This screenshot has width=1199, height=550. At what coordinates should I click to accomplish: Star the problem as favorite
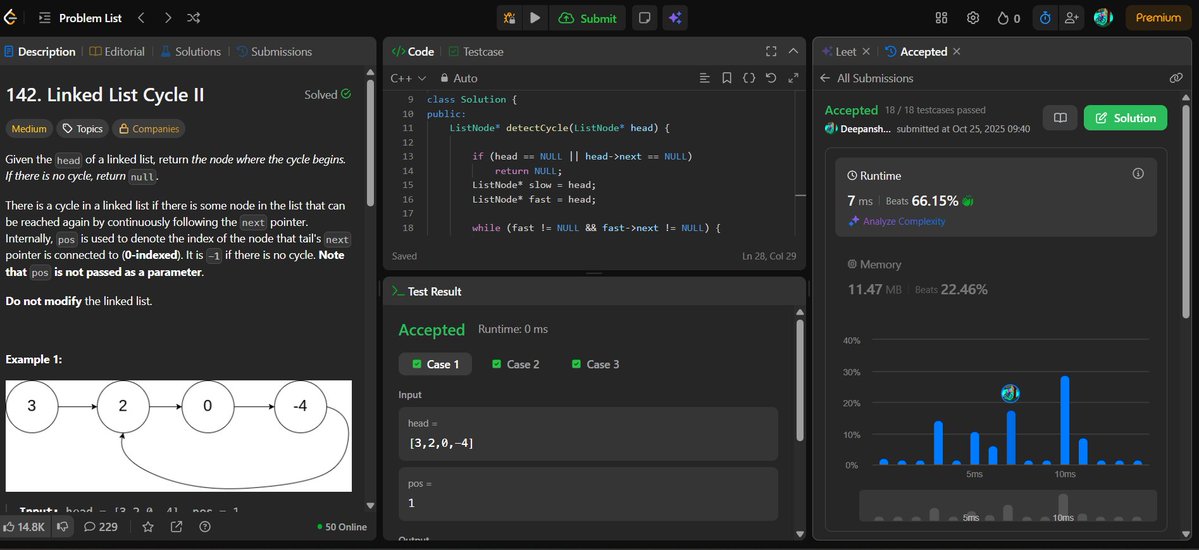148,526
